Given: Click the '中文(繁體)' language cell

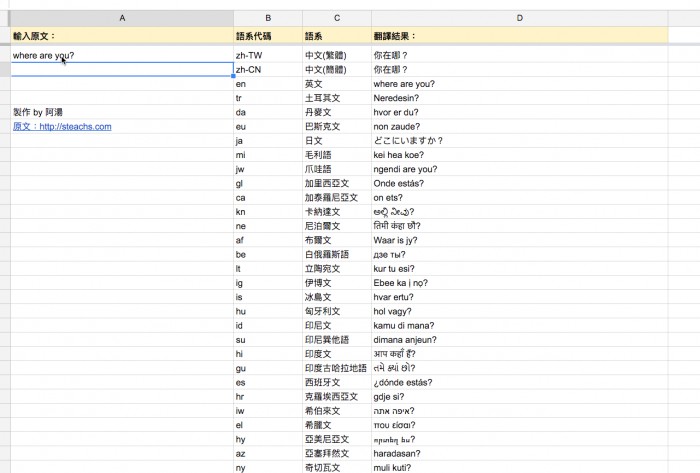Looking at the screenshot, I should pyautogui.click(x=337, y=55).
